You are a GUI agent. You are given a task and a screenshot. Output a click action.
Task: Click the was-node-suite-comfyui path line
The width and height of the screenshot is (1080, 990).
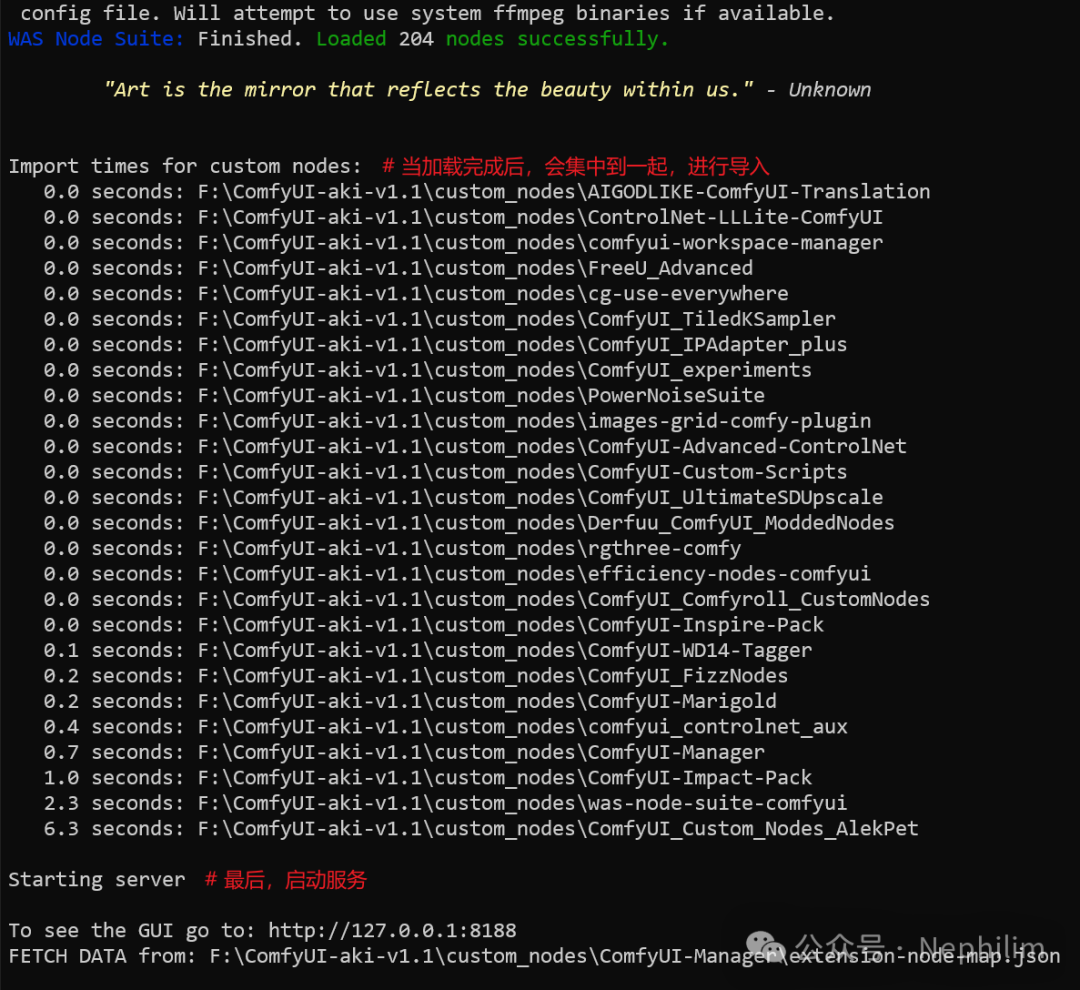tap(445, 803)
